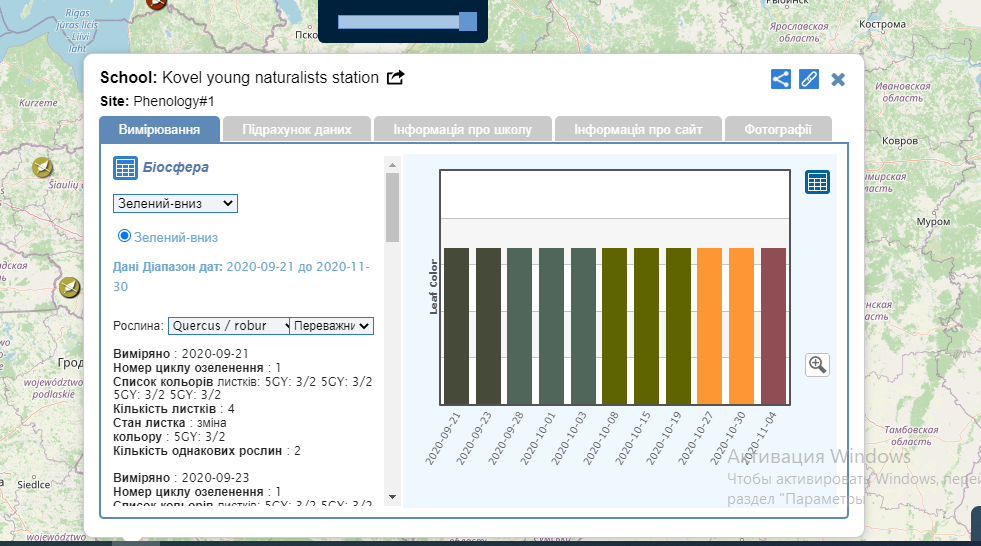Open the Зелений-вниз protocol dropdown

[175, 203]
